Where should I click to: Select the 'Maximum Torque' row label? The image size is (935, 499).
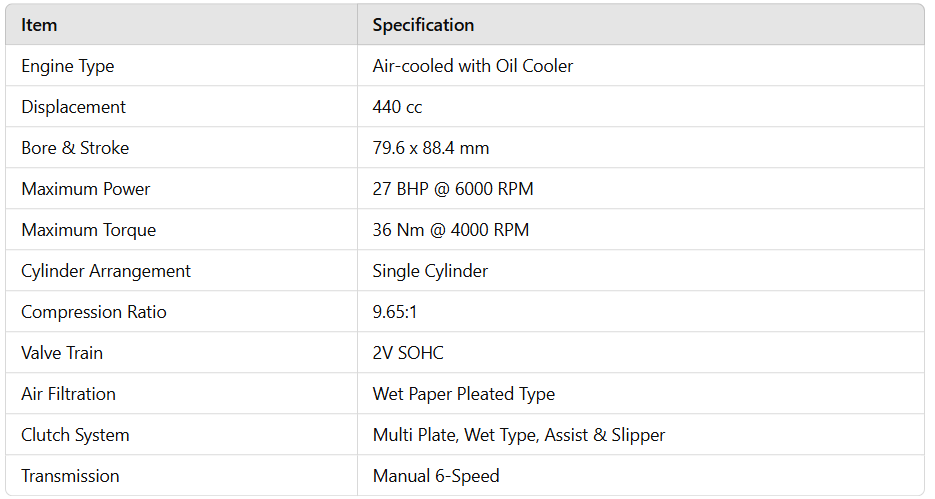[x=89, y=230]
